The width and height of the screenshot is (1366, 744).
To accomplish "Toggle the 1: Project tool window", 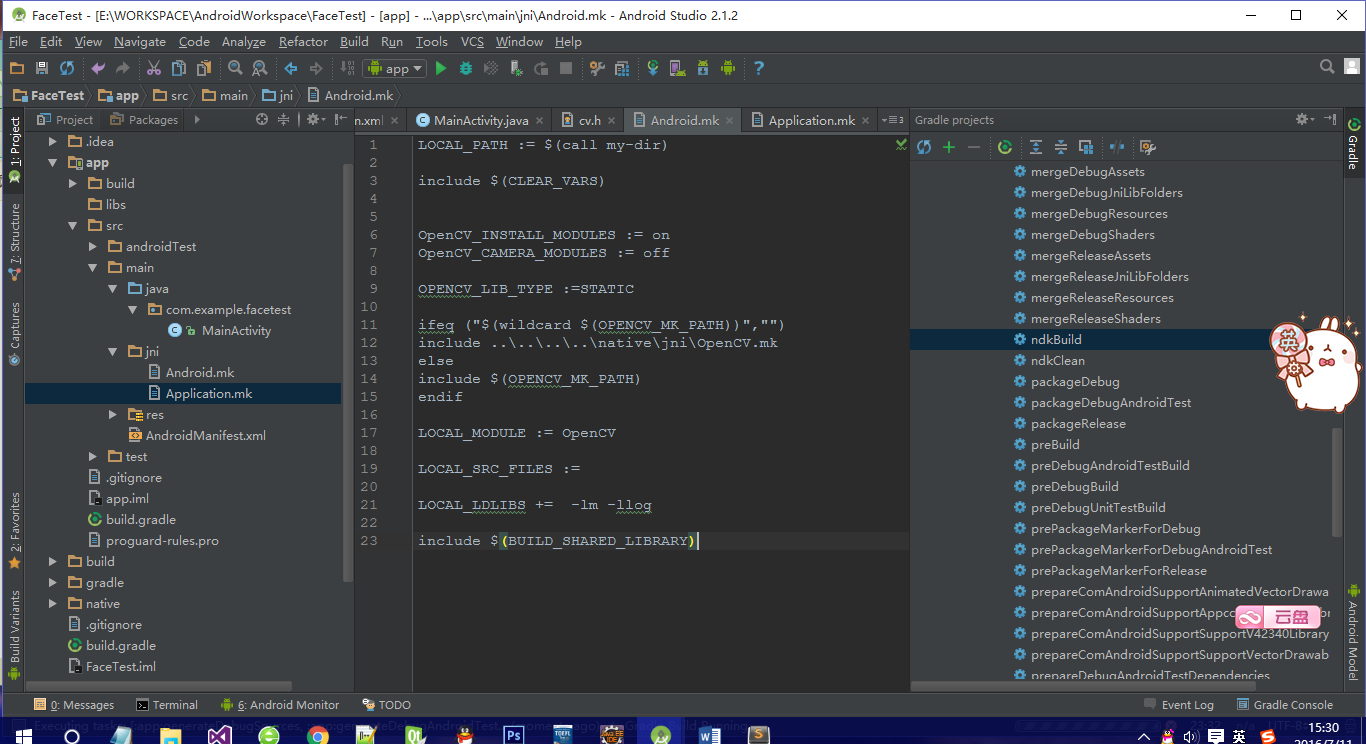I will coord(14,150).
